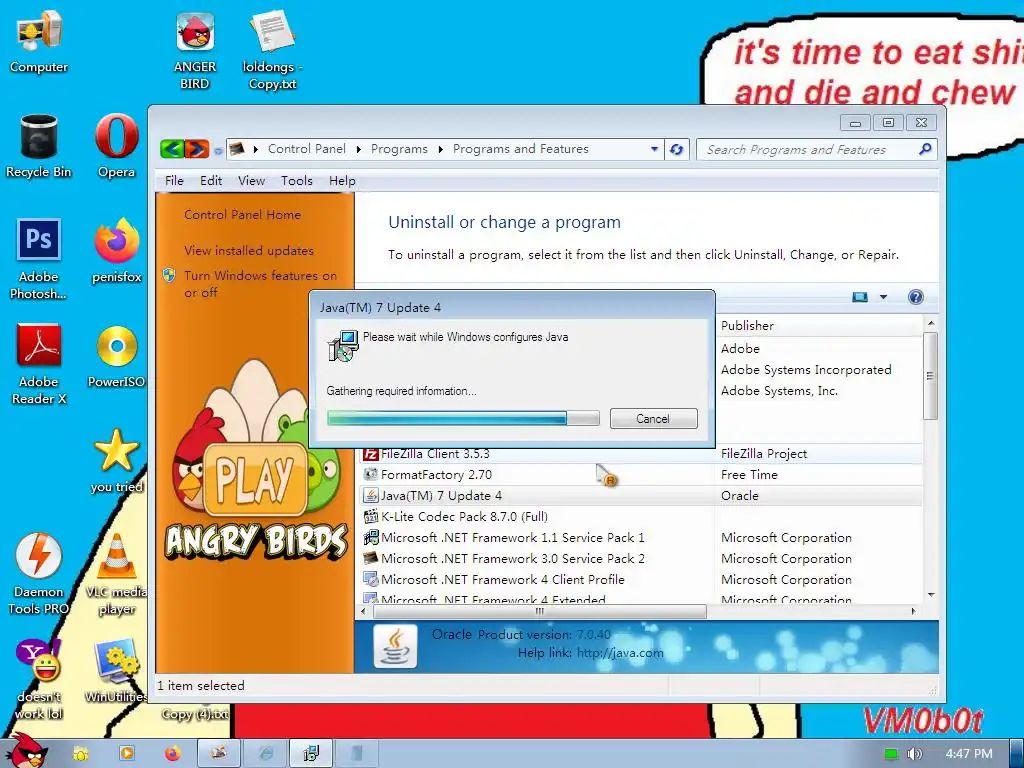
Task: Open the Daemon Tools PRO shortcut
Action: click(39, 573)
